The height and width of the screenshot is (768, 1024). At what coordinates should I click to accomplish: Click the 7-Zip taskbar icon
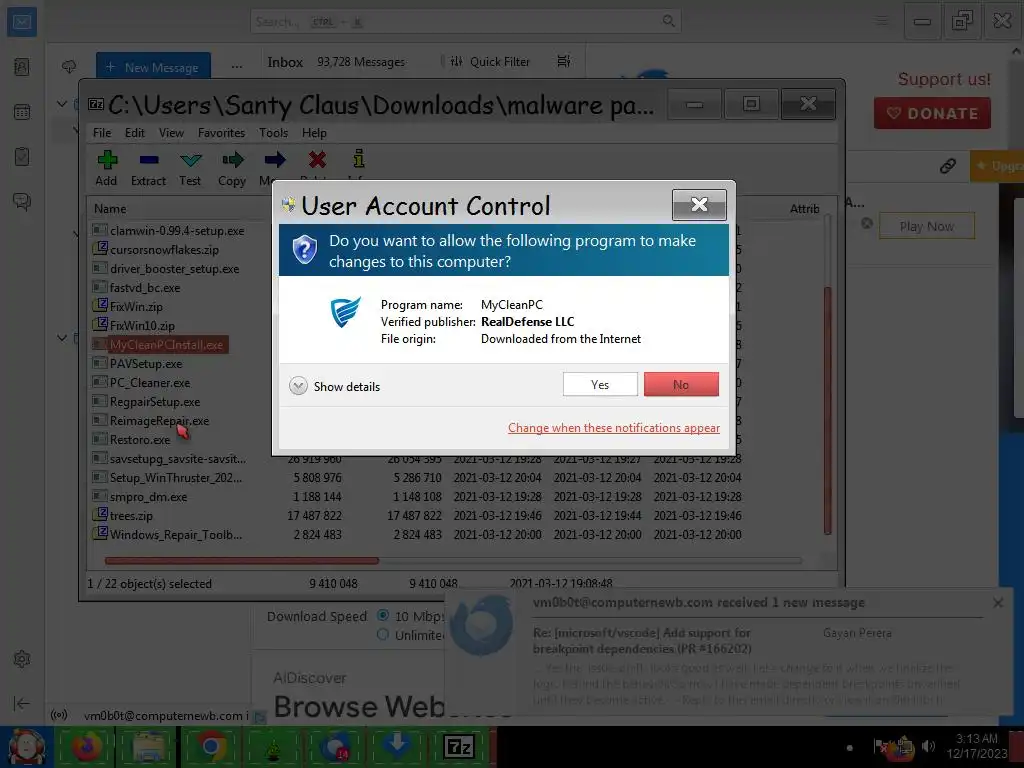tap(458, 746)
